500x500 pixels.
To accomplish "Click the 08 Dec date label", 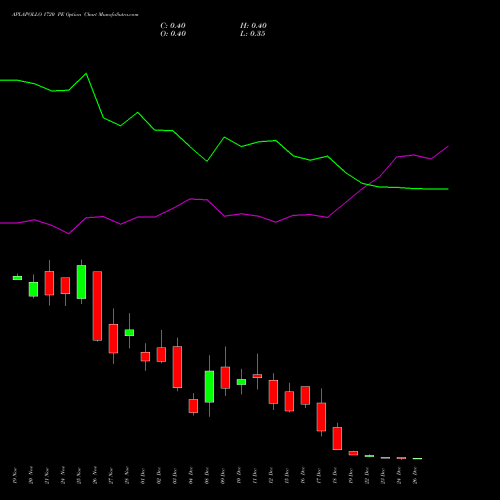I will [x=207, y=476].
